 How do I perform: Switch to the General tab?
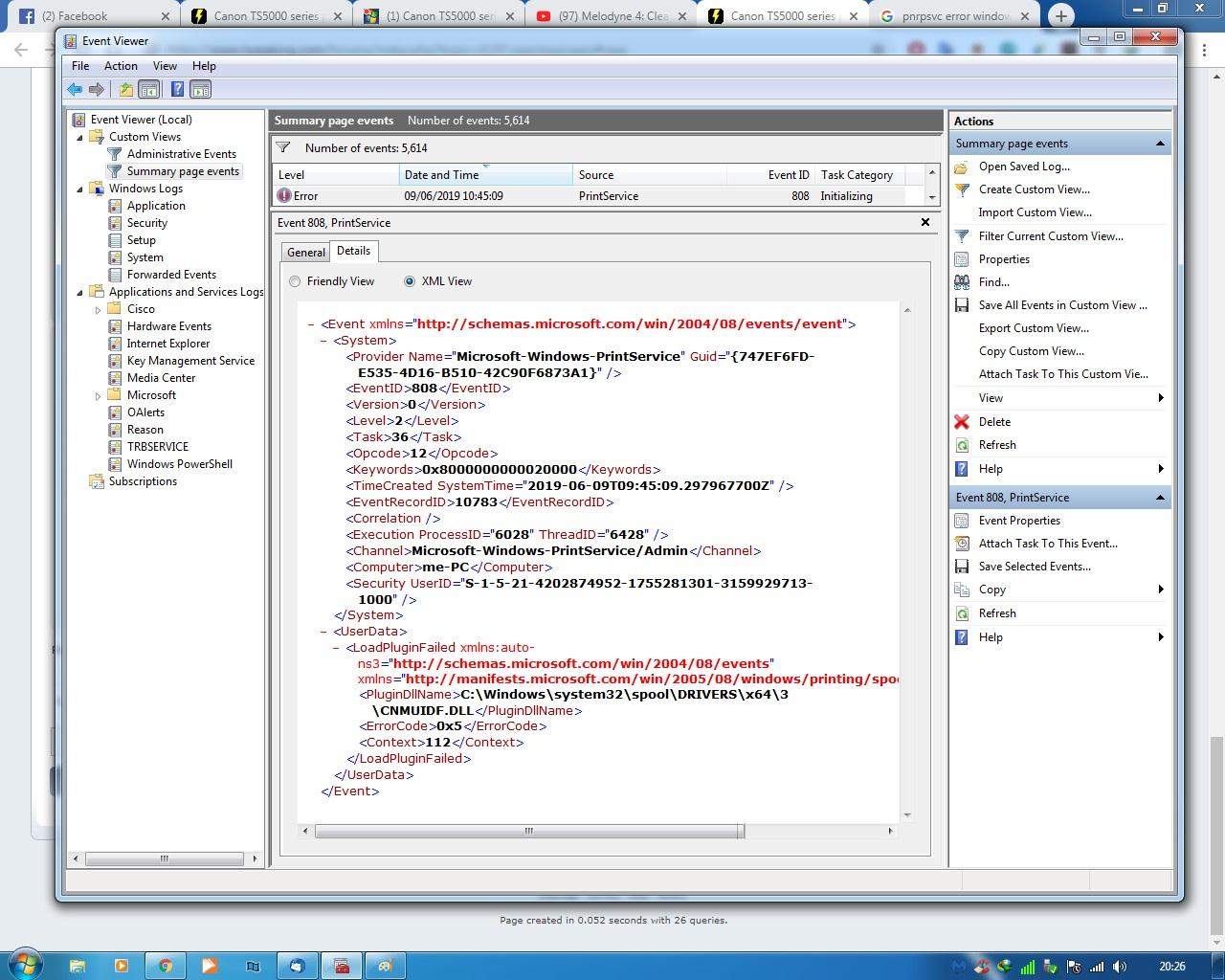306,253
